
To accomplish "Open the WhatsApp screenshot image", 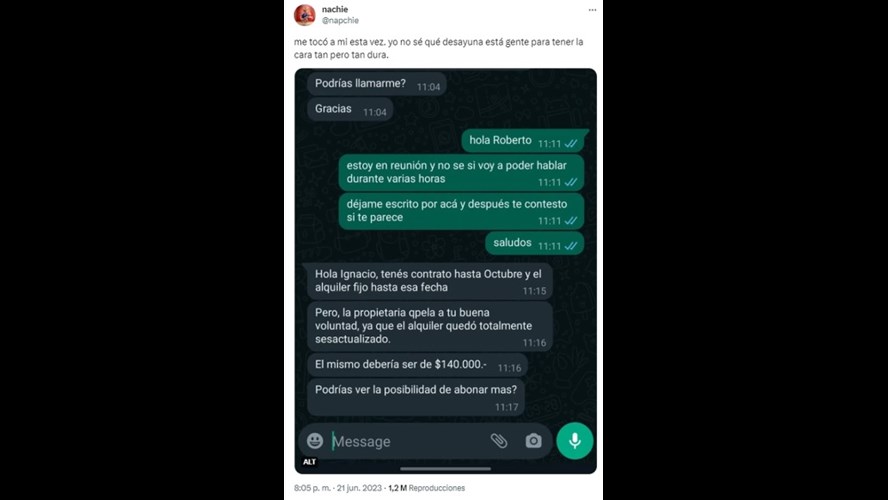I will point(446,271).
